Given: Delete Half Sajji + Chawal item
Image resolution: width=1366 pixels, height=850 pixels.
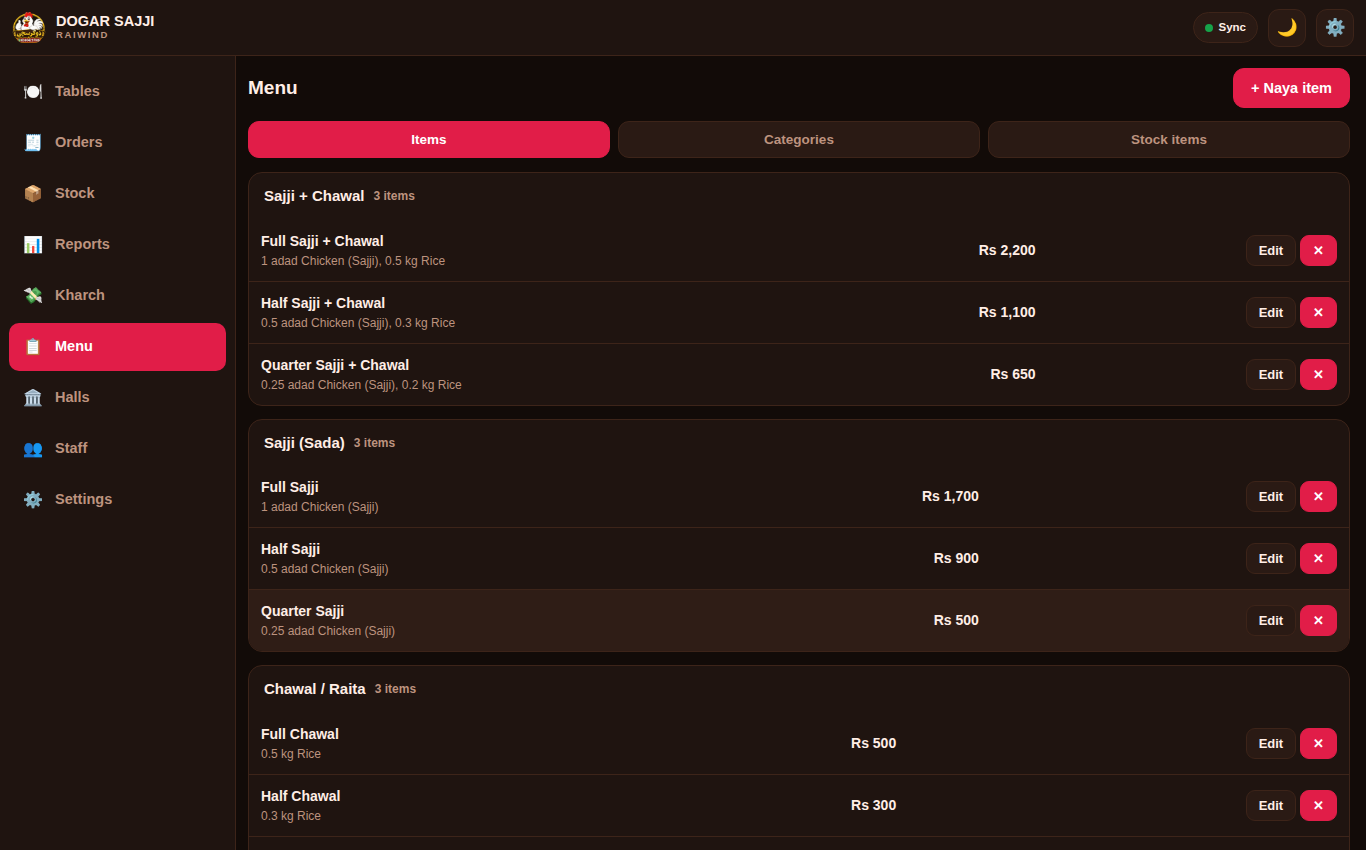Looking at the screenshot, I should 1318,313.
